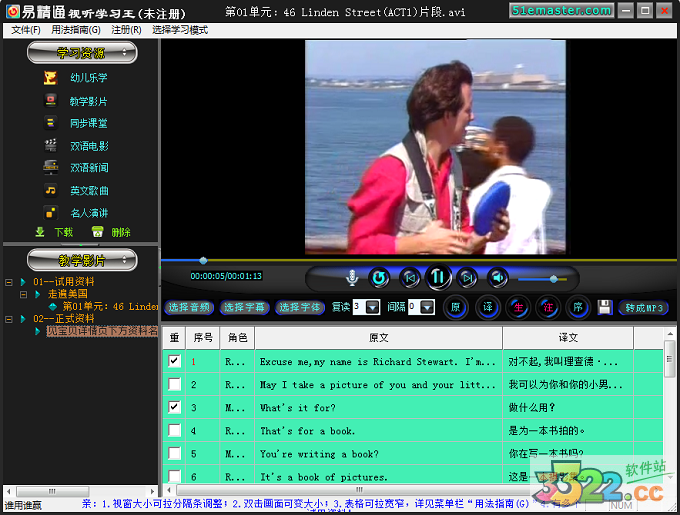Image resolution: width=680 pixels, height=515 pixels.
Task: Open the 选择学习模式 menu
Action: coord(180,30)
